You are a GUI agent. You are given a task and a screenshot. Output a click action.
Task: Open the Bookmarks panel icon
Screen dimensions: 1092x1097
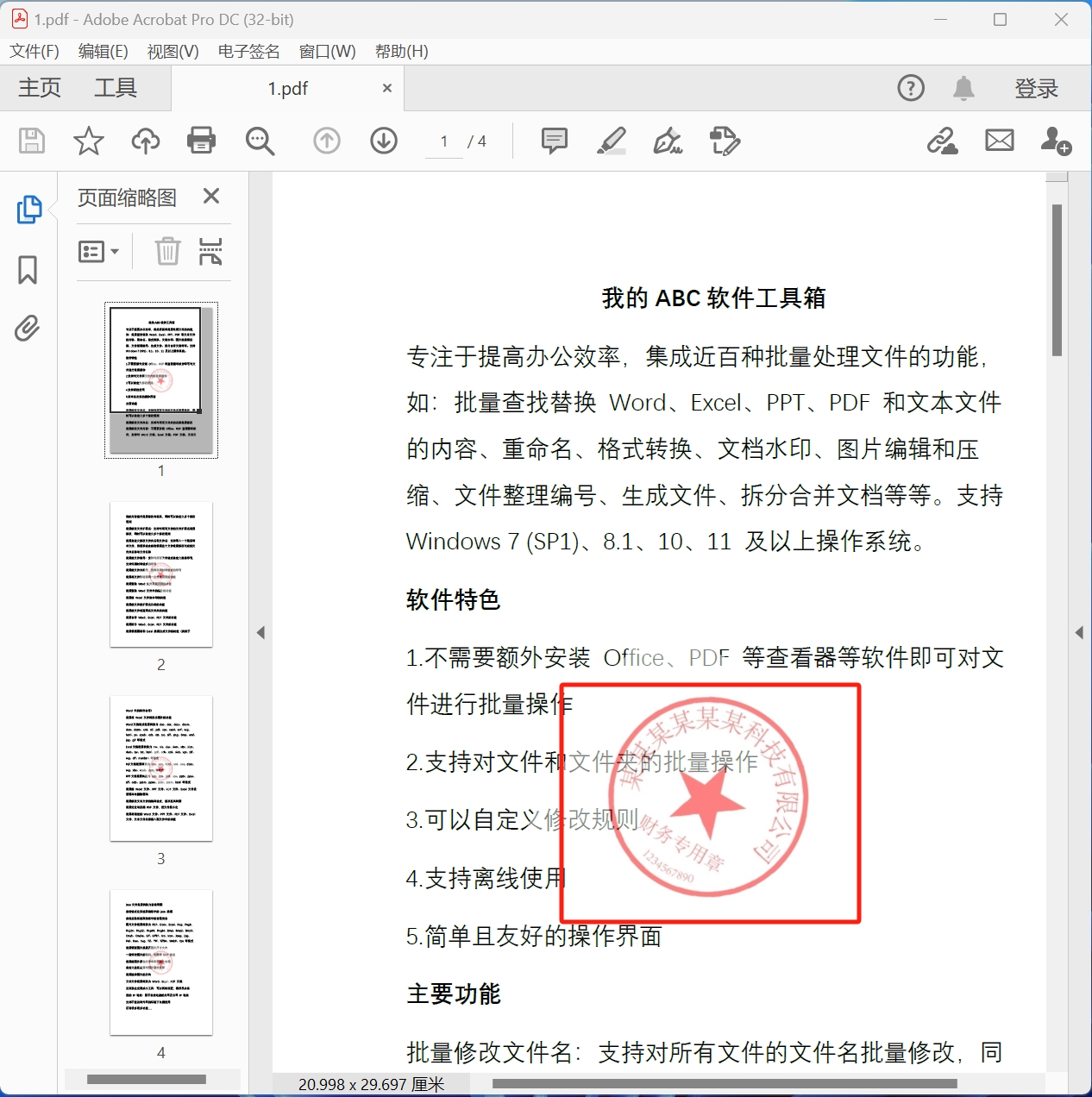(27, 270)
